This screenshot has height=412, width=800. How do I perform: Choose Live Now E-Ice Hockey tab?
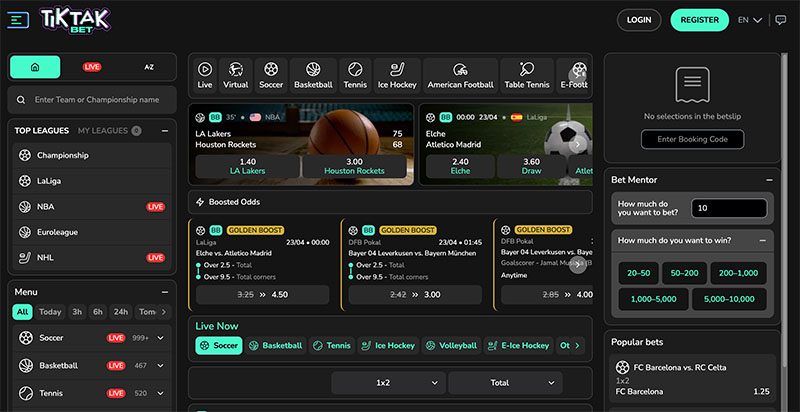pos(518,346)
